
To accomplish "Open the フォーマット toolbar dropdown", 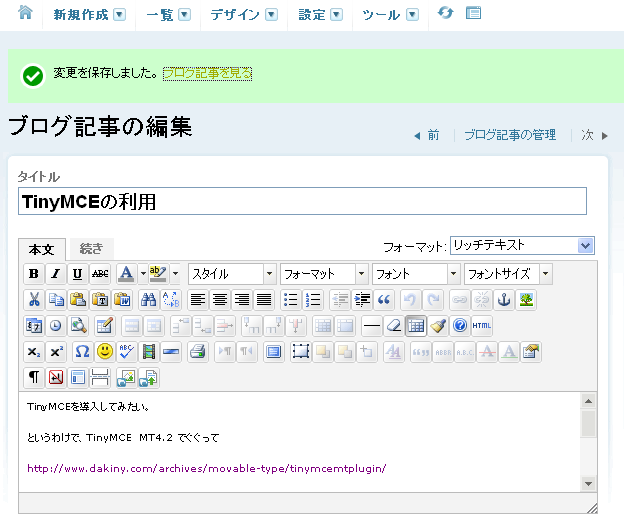I will pos(324,274).
